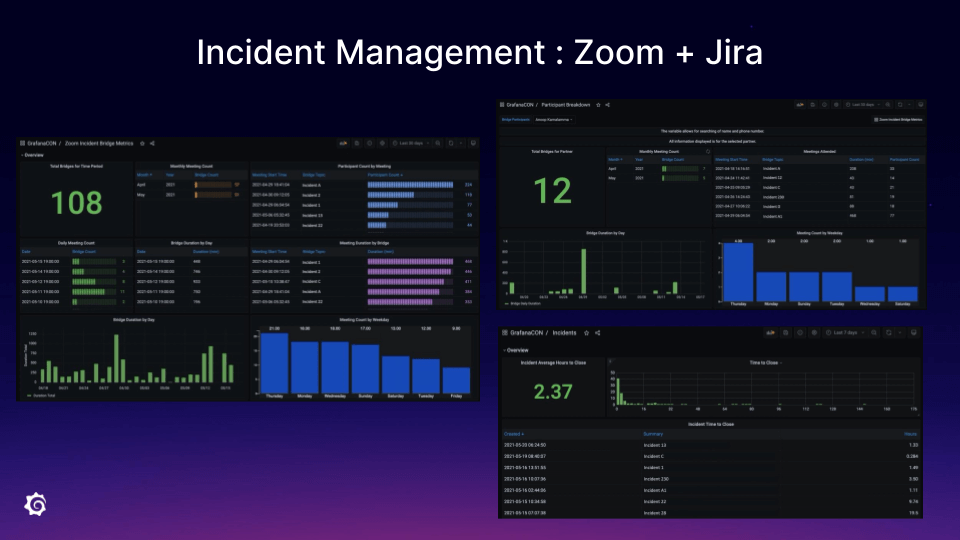Open the Time to Close panel menu
This screenshot has width=960, height=540.
765,362
